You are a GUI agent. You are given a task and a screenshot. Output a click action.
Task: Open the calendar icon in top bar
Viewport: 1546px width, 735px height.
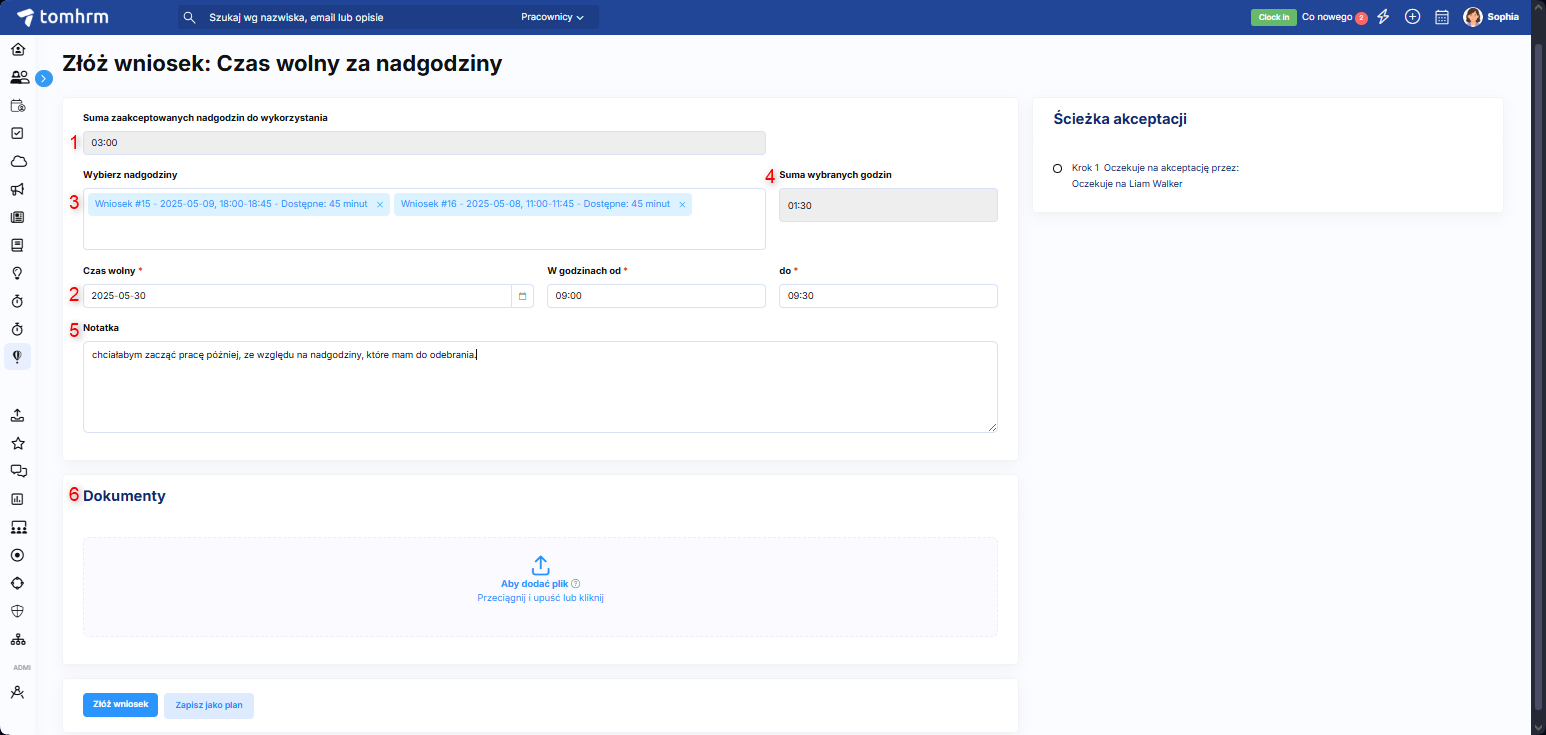[1441, 17]
